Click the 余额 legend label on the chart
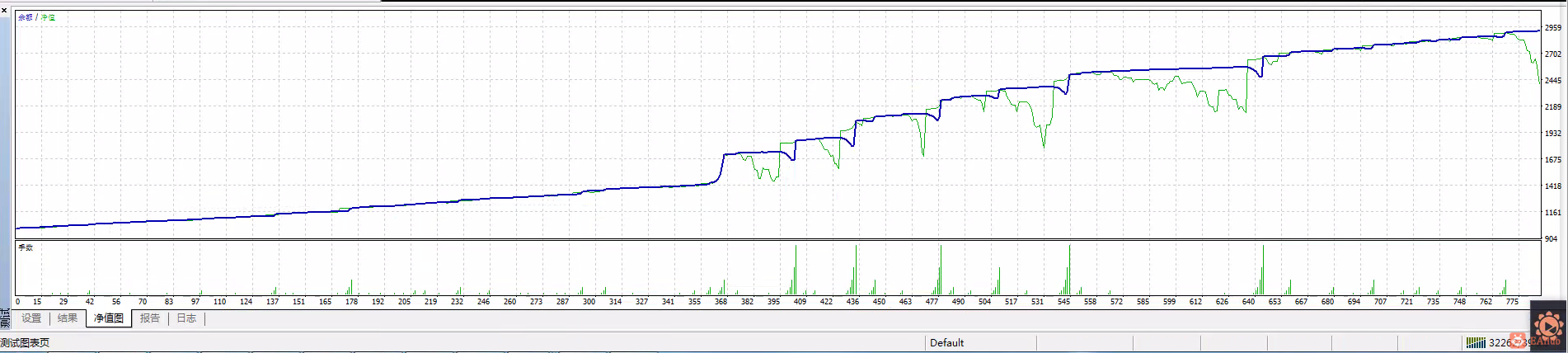The width and height of the screenshot is (1568, 353). (26, 17)
